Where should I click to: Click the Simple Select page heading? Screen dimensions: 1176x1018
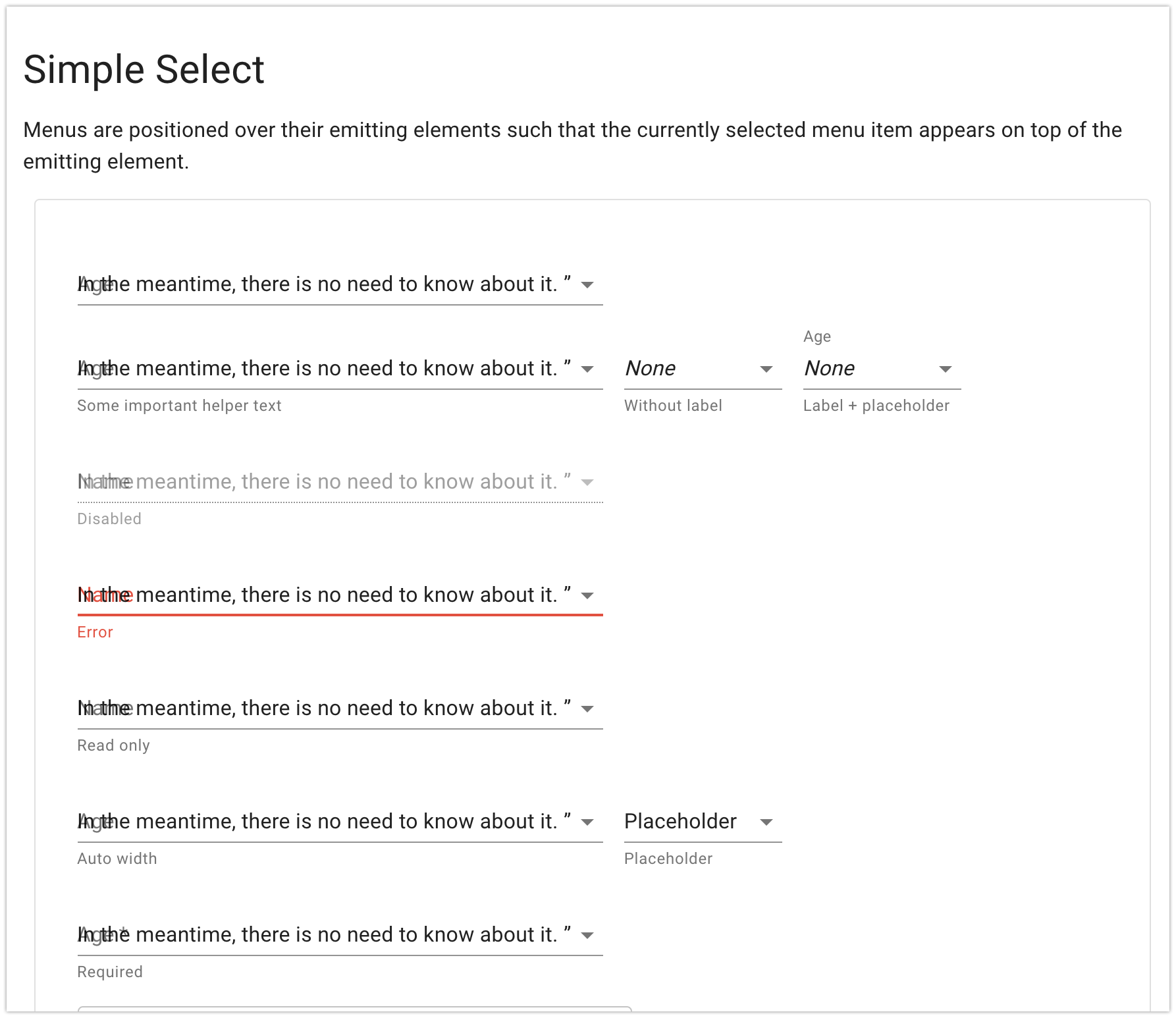(144, 68)
